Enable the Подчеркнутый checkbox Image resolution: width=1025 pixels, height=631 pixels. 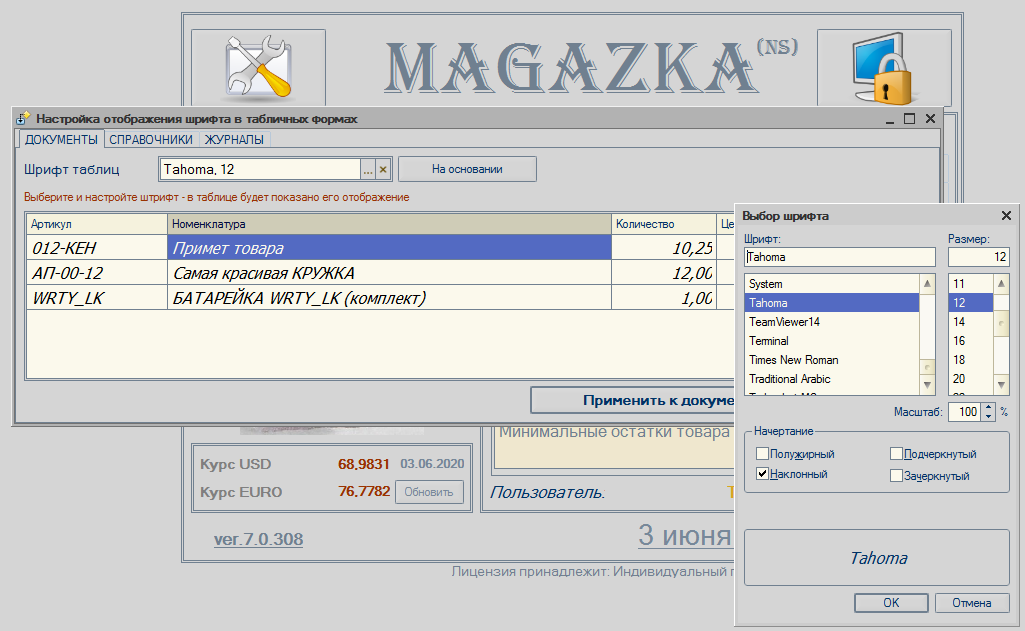(896, 453)
